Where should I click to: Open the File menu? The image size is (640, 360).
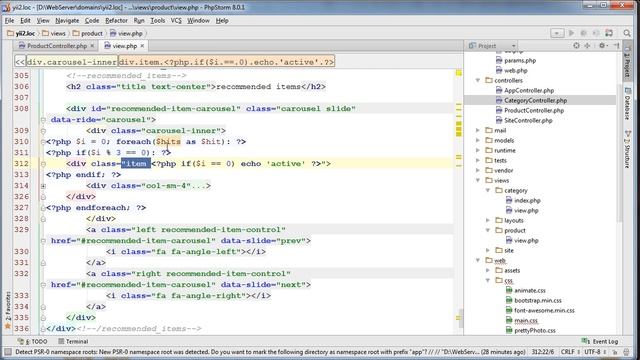(9, 20)
